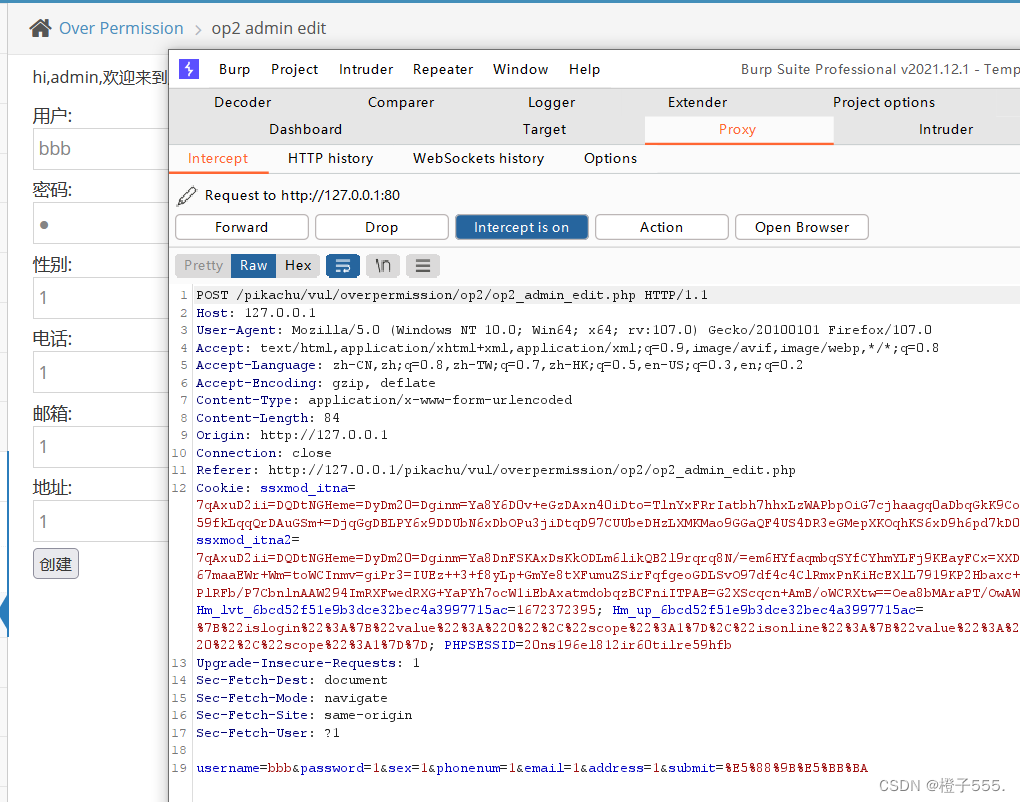Open the WebSockets history sub-tab
The height and width of the screenshot is (802, 1020).
(x=478, y=158)
